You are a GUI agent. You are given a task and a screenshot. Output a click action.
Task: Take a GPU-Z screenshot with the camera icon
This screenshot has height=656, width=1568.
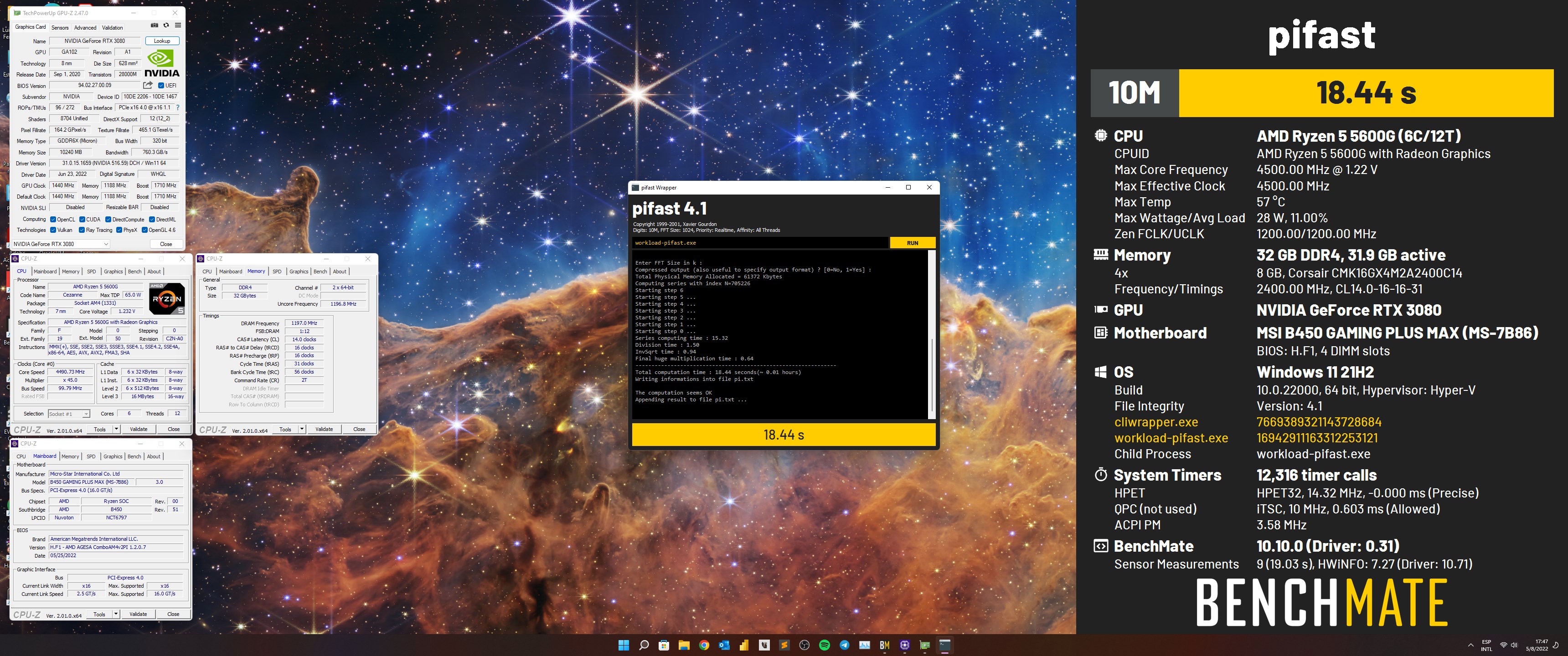click(x=155, y=26)
